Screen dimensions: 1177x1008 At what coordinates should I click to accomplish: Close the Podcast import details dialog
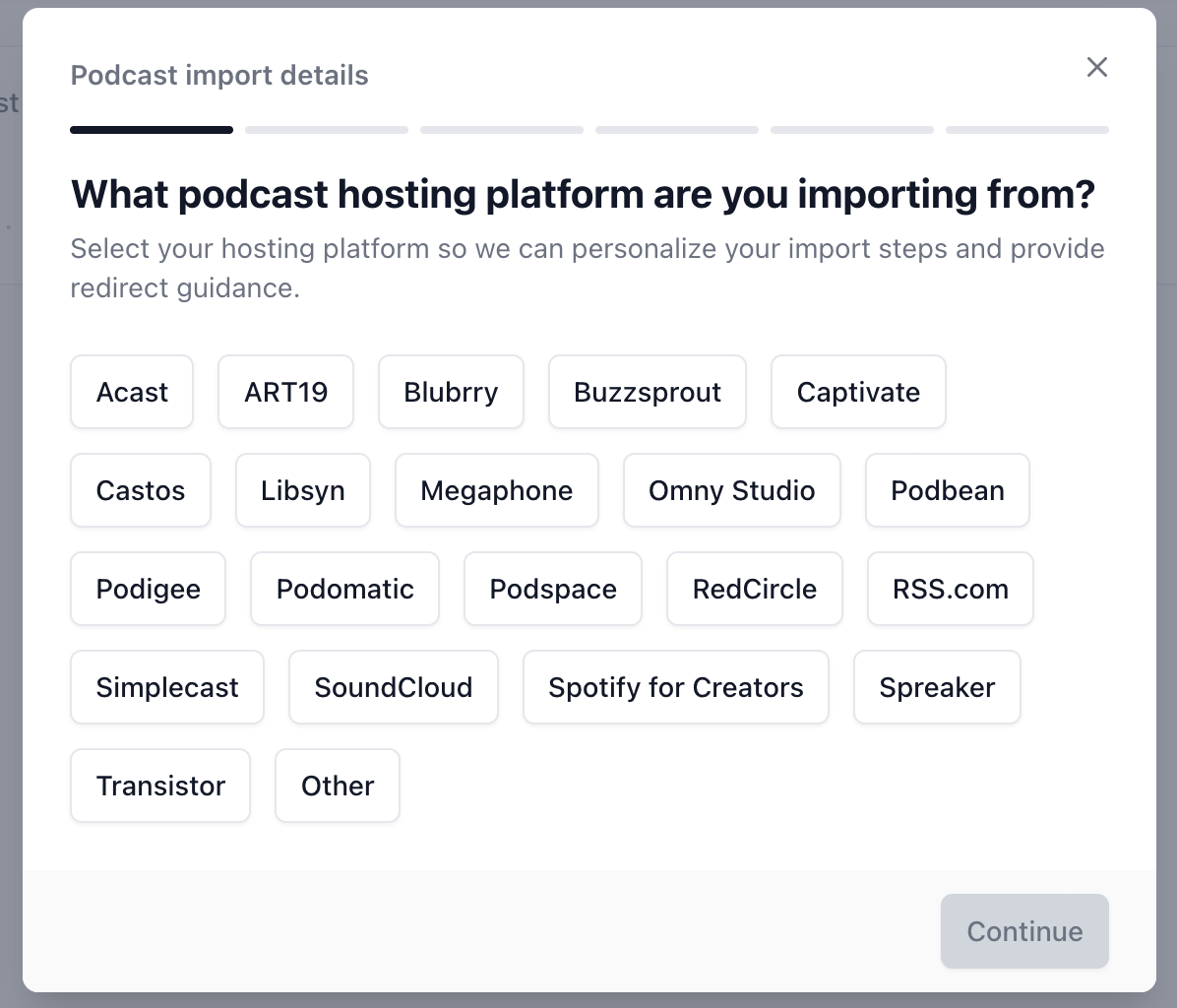tap(1096, 68)
